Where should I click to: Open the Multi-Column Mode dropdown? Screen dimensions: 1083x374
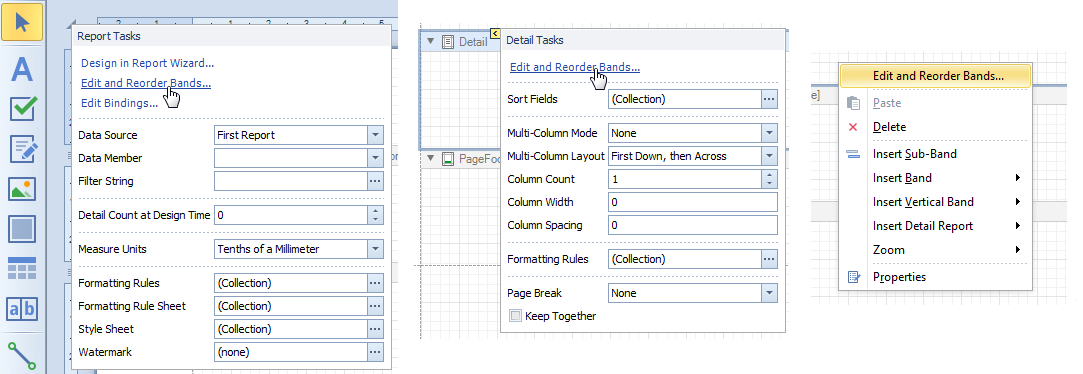point(769,133)
